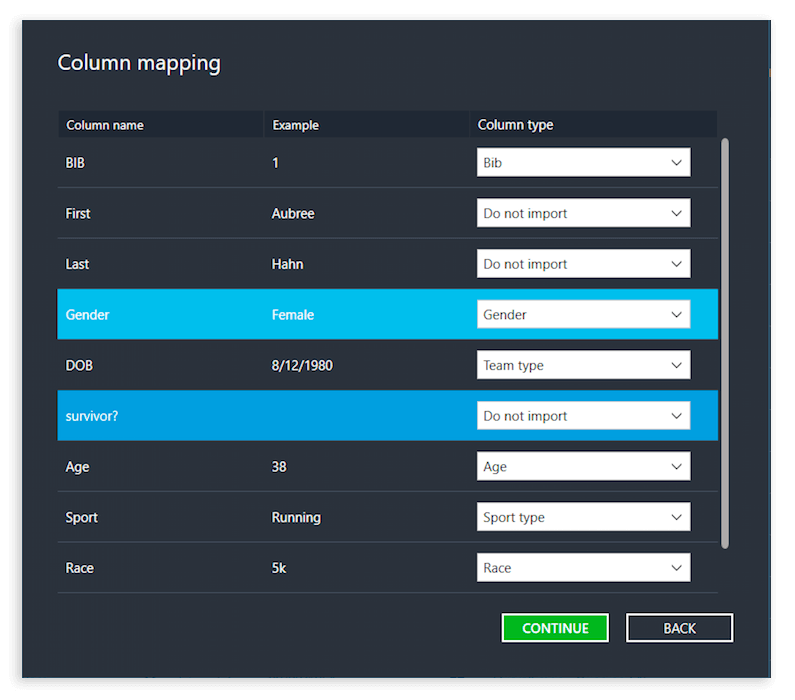
Task: Click the BACK button
Action: tap(679, 628)
